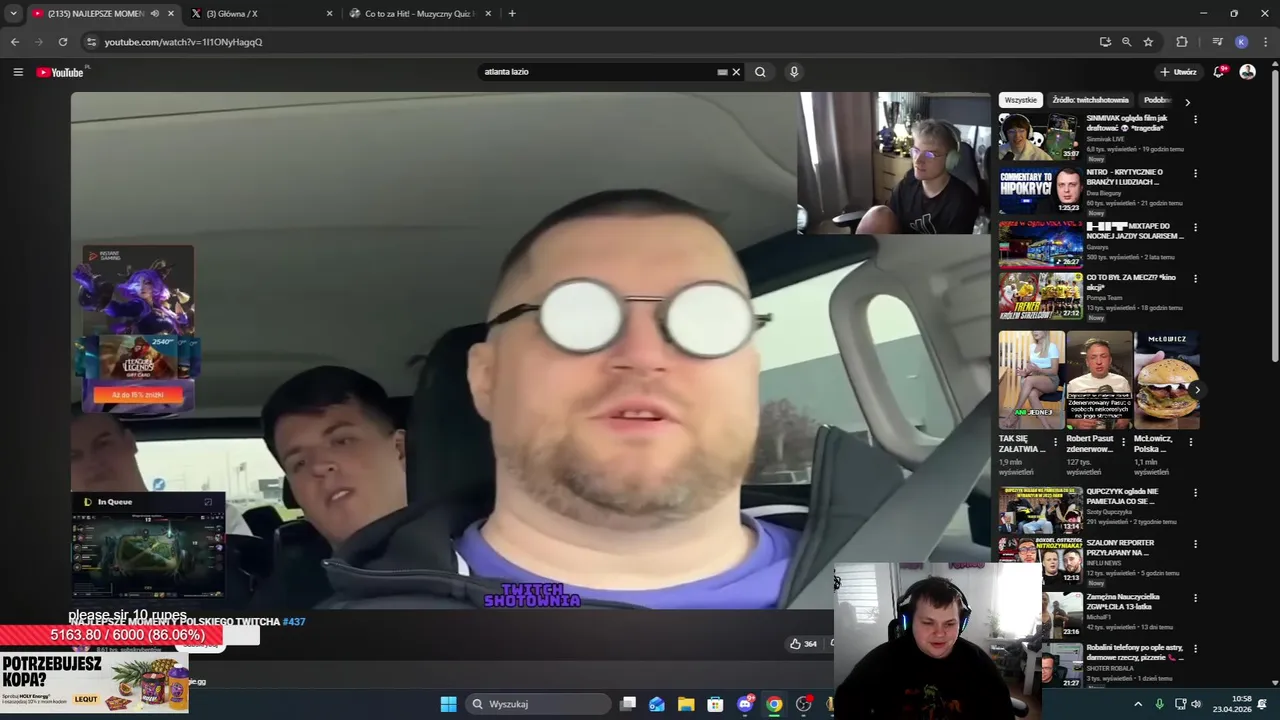Open Google Chrome from taskbar
Image resolution: width=1280 pixels, height=720 pixels.
pyautogui.click(x=774, y=704)
